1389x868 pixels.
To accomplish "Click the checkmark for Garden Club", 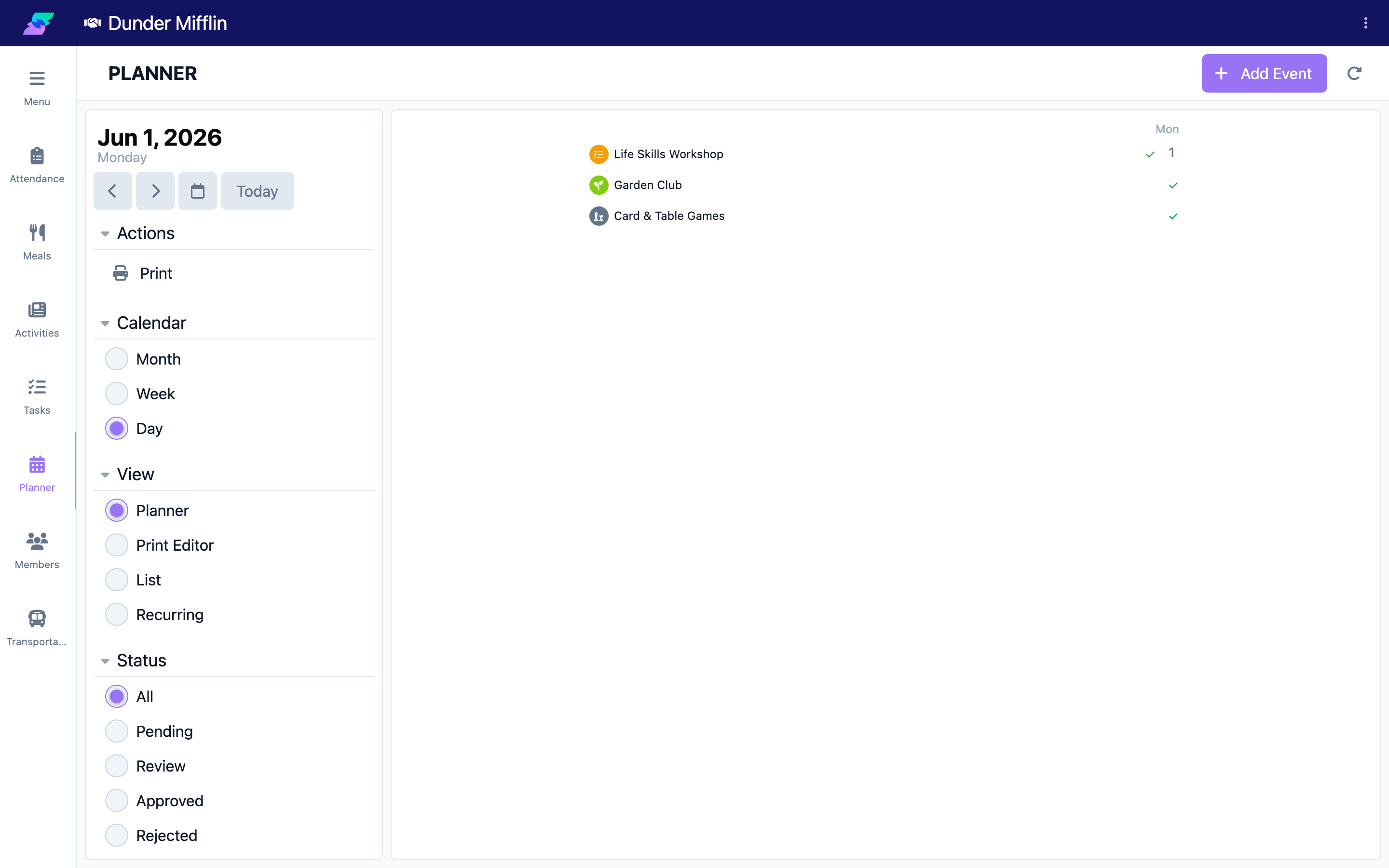I will tap(1173, 186).
